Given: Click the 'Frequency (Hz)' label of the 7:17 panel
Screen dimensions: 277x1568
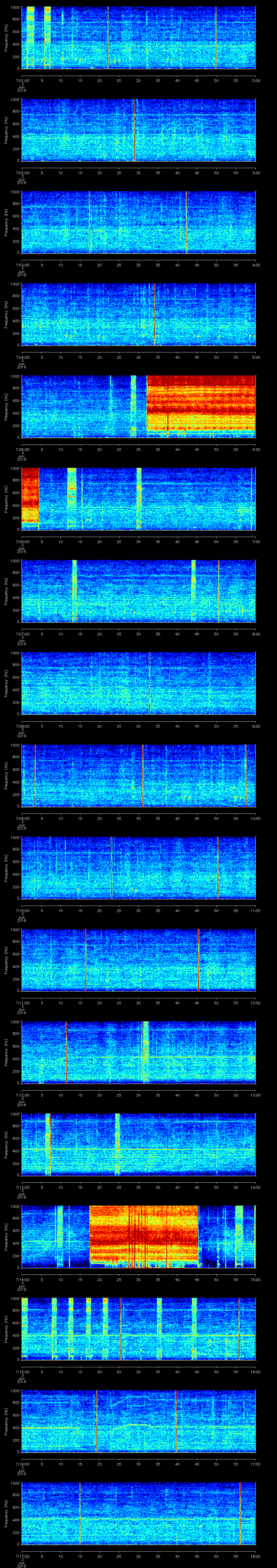Looking at the screenshot, I should pyautogui.click(x=6, y=1514).
